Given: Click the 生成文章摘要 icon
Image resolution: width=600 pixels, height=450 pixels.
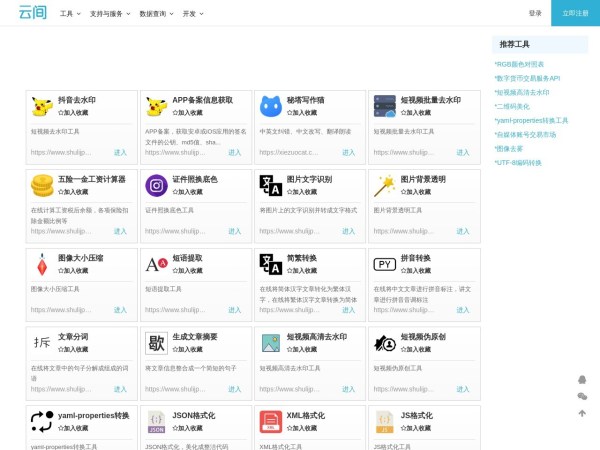Looking at the screenshot, I should 157,343.
